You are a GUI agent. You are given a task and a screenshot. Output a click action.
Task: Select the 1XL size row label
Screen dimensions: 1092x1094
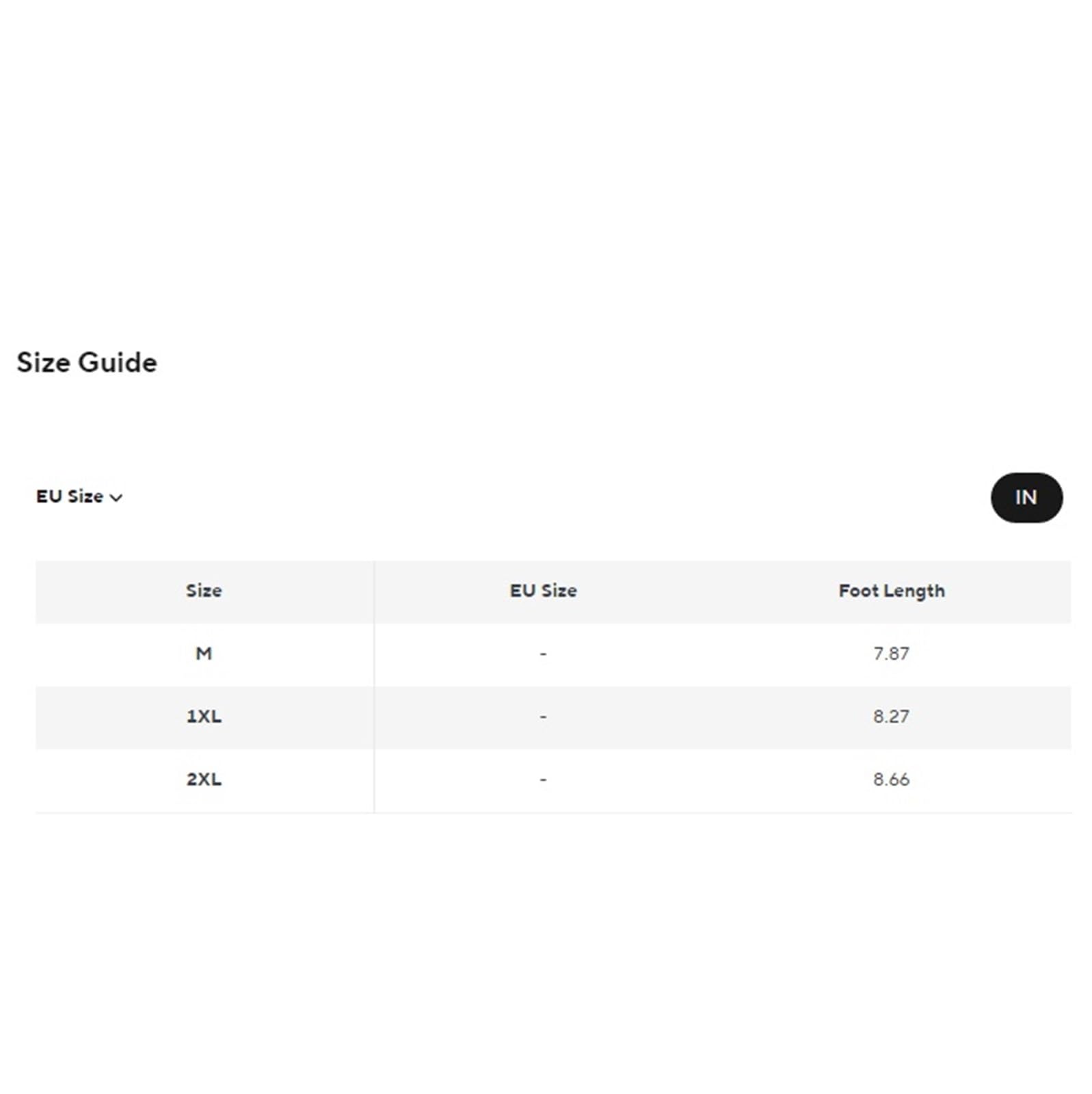[204, 717]
